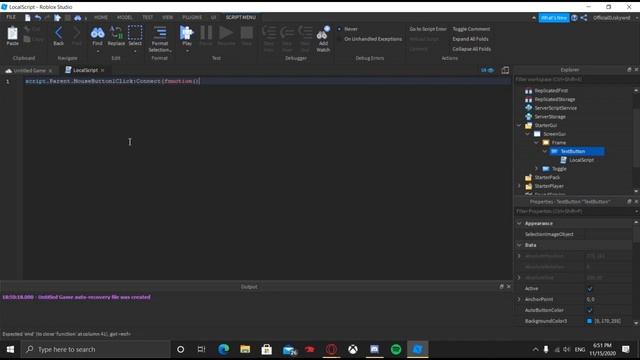Click the Windows taskbar search box
The height and width of the screenshot is (360, 640).
coord(96,349)
